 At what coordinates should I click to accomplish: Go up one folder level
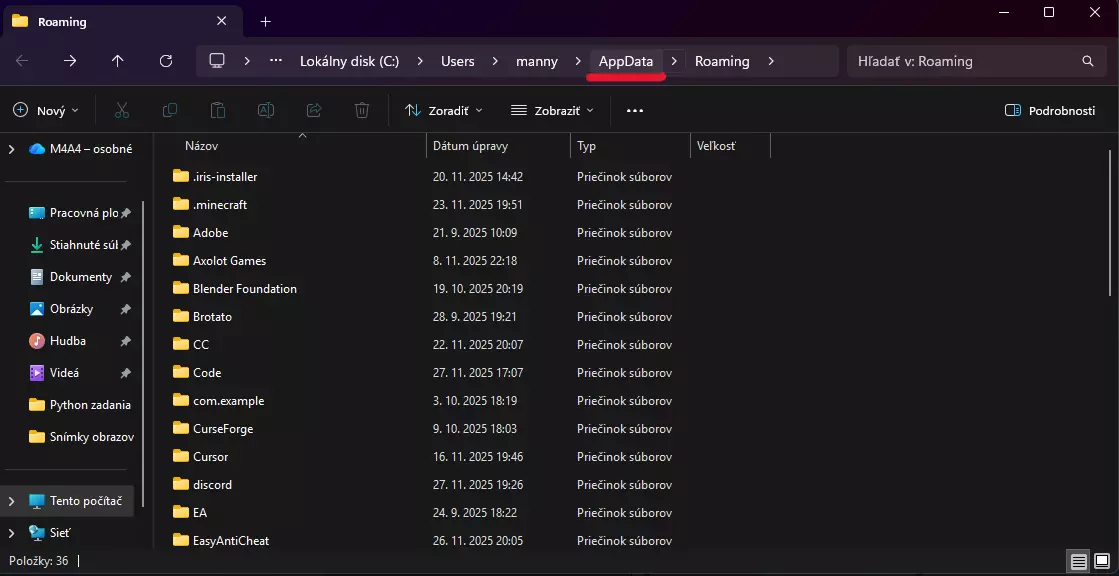tap(118, 61)
